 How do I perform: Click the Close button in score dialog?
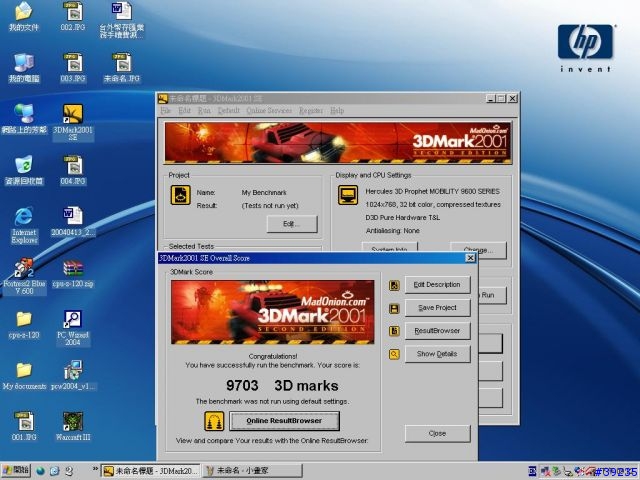[438, 433]
